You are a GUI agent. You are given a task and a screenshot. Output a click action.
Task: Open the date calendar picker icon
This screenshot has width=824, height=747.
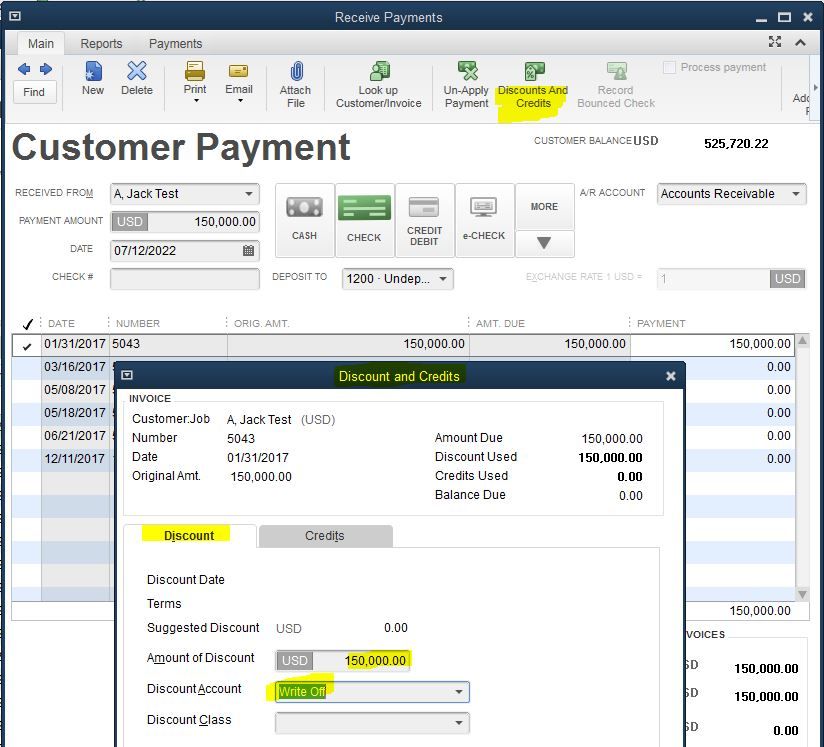click(249, 251)
